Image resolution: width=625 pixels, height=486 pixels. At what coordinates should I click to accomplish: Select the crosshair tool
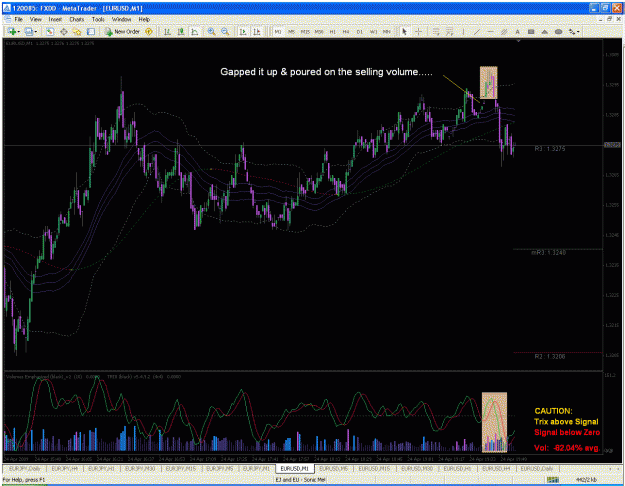pyautogui.click(x=419, y=31)
